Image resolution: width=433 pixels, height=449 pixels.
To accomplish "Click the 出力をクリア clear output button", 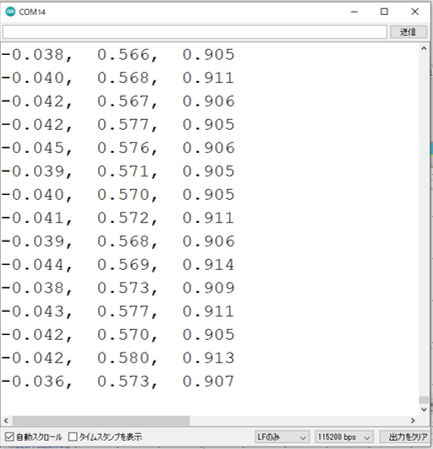I will 407,437.
